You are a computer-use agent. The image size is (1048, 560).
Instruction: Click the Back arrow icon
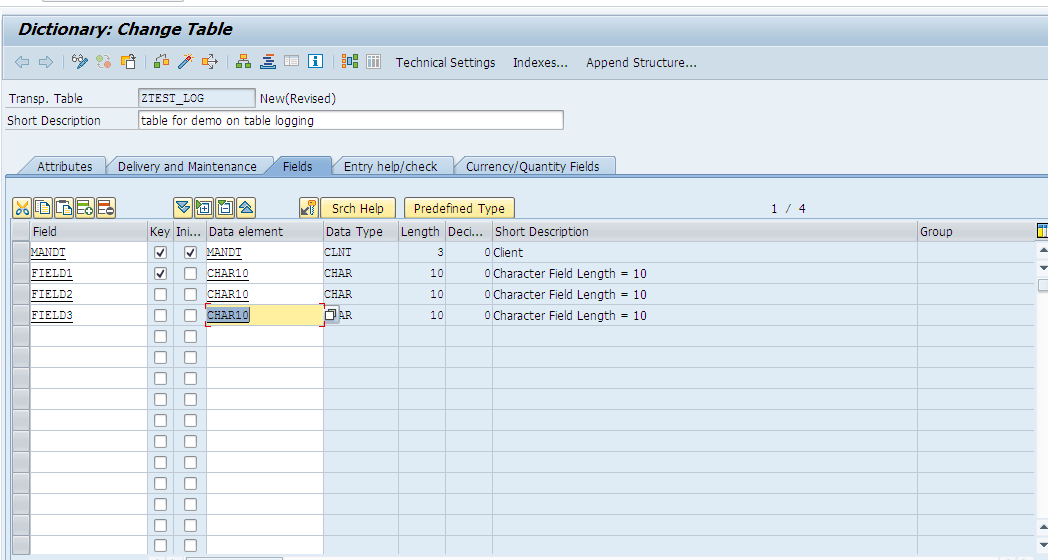pos(22,62)
